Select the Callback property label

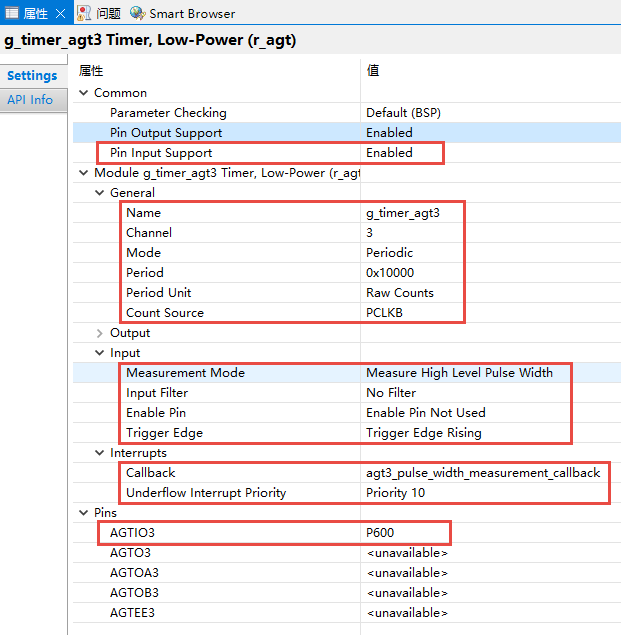click(151, 473)
